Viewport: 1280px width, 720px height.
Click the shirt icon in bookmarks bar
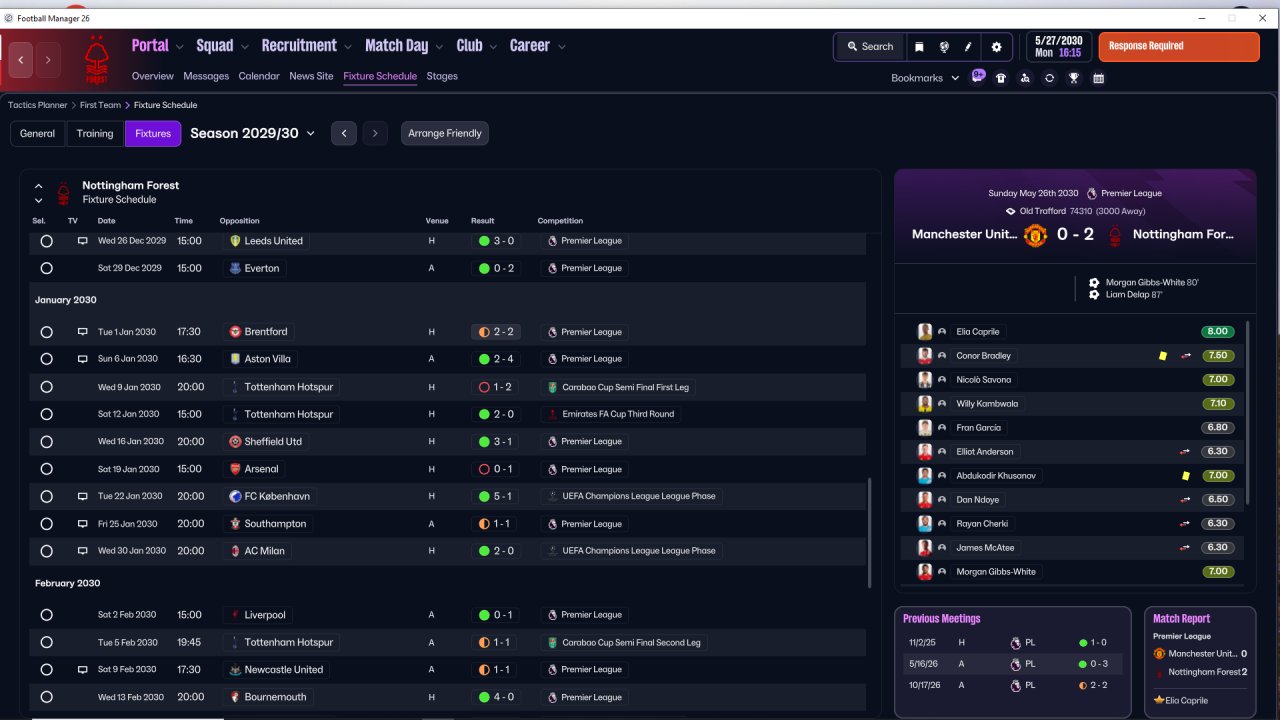click(1001, 78)
